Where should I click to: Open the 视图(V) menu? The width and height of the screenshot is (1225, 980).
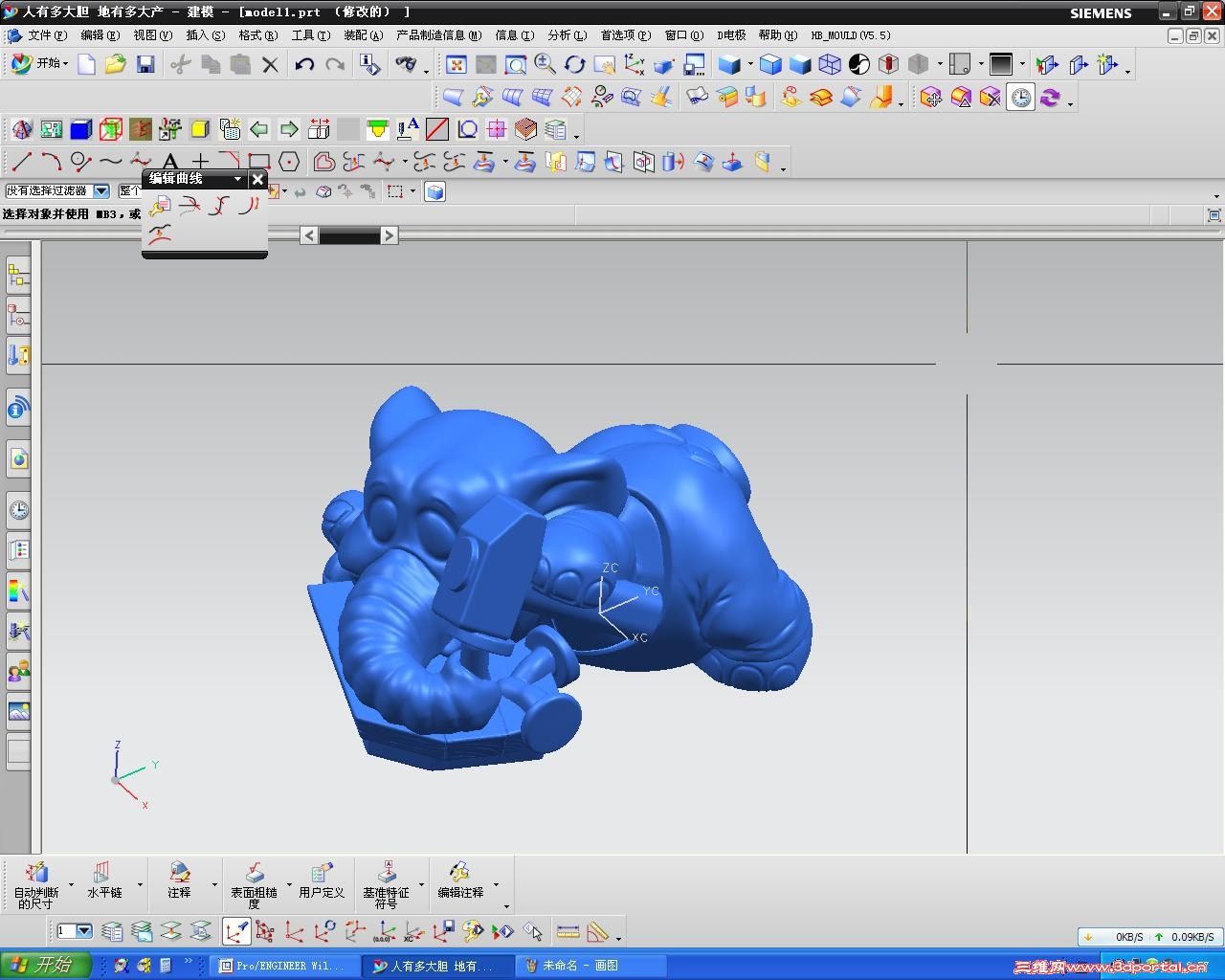153,35
